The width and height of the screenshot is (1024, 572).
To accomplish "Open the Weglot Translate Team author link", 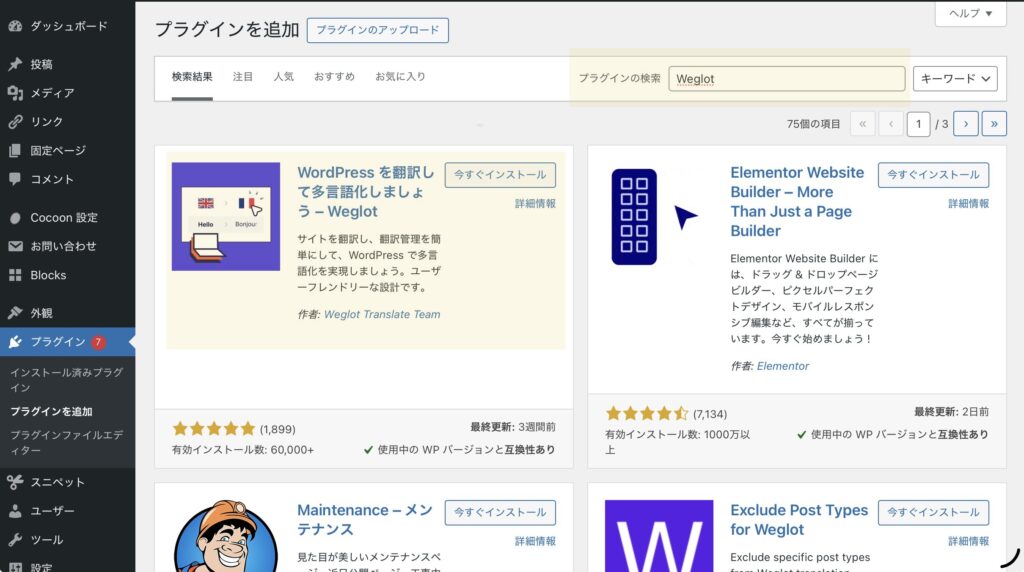I will click(382, 314).
